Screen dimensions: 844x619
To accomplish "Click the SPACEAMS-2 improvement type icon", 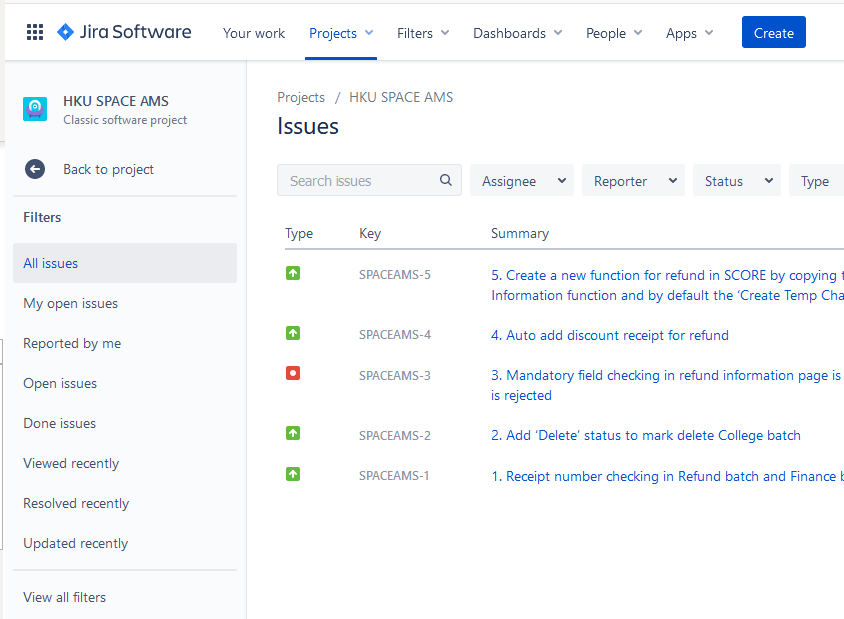I will click(x=293, y=433).
